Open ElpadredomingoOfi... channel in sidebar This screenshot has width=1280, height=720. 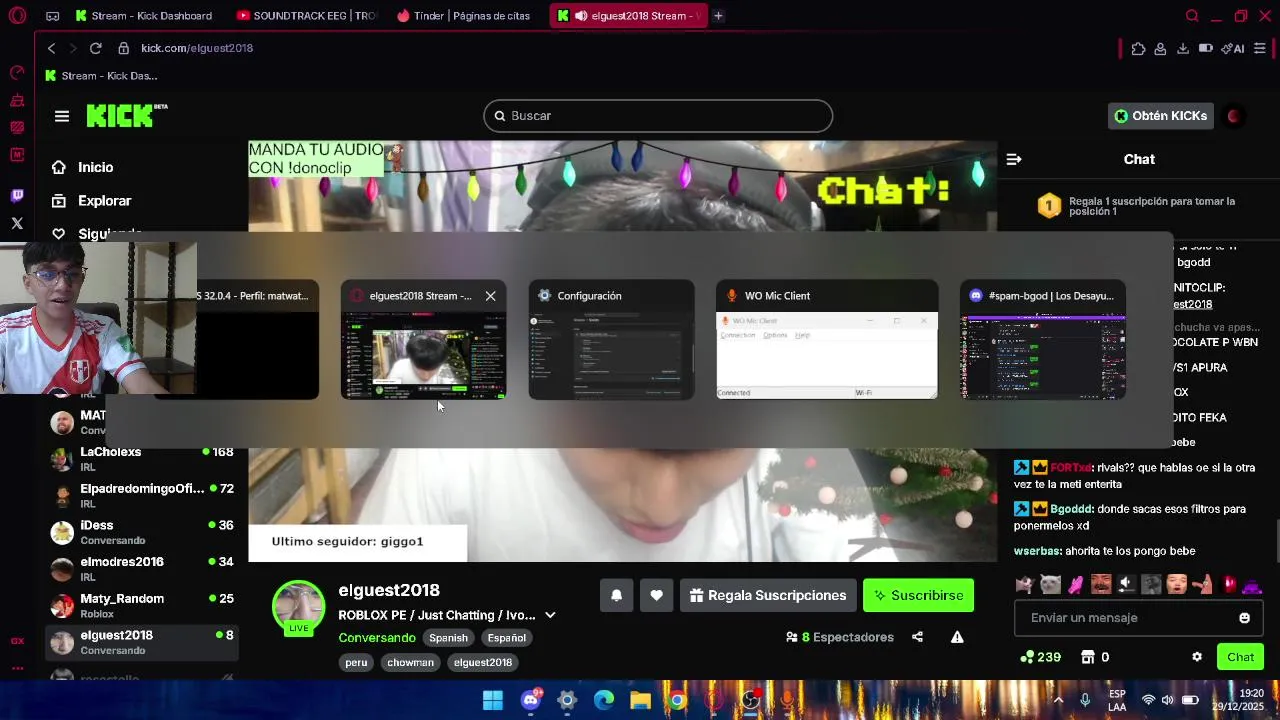[x=142, y=496]
